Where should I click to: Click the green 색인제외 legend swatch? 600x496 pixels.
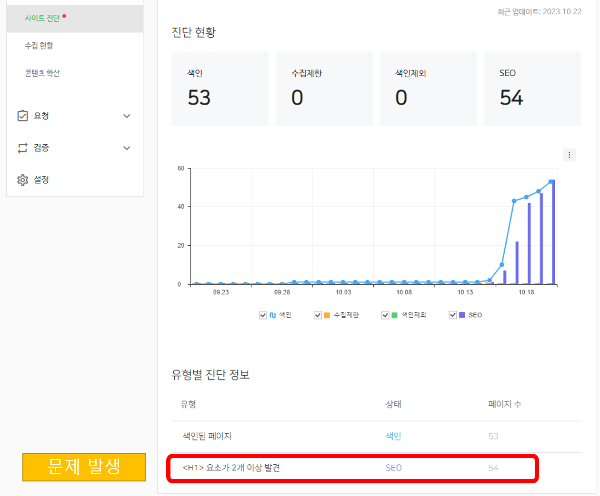(394, 315)
